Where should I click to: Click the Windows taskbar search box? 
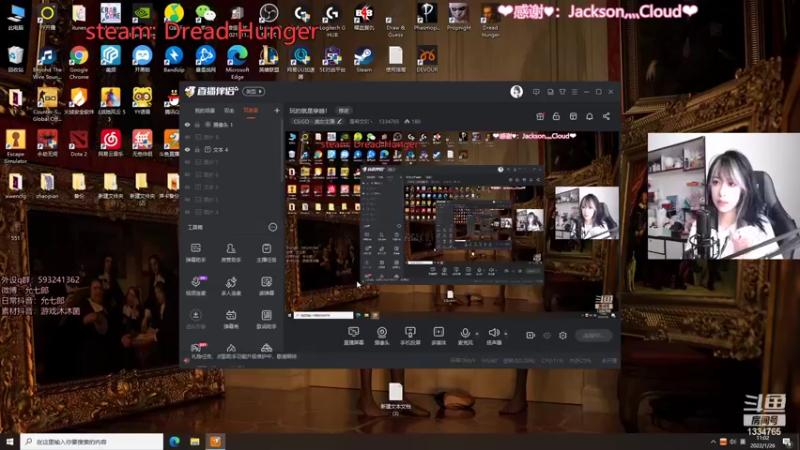(92, 441)
